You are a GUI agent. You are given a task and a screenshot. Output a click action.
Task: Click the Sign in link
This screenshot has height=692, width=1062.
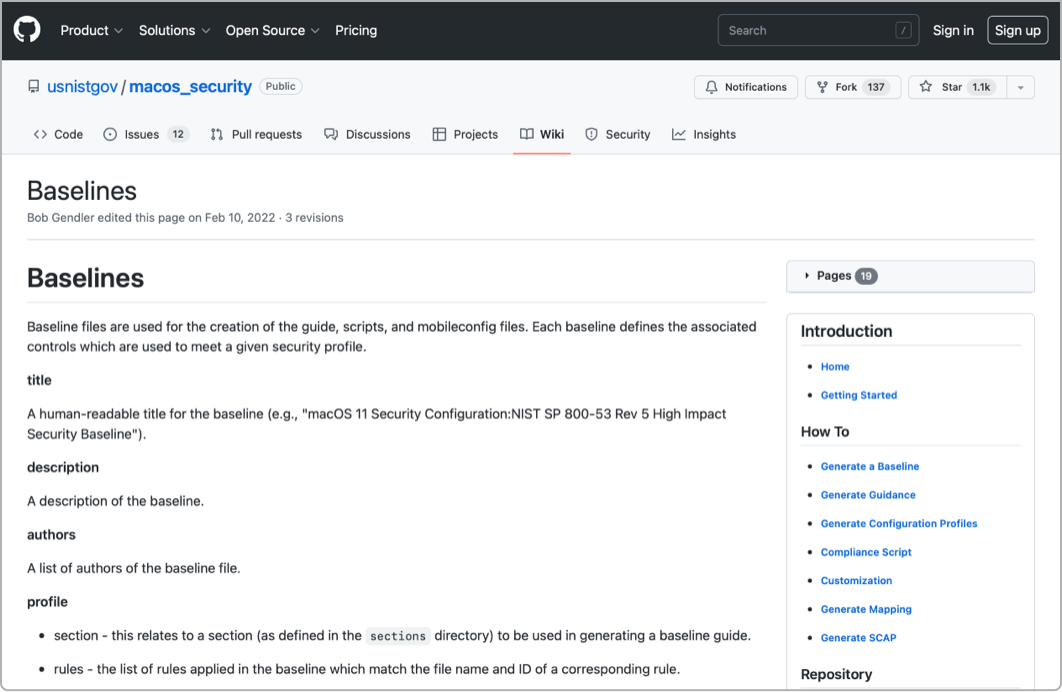tap(953, 30)
